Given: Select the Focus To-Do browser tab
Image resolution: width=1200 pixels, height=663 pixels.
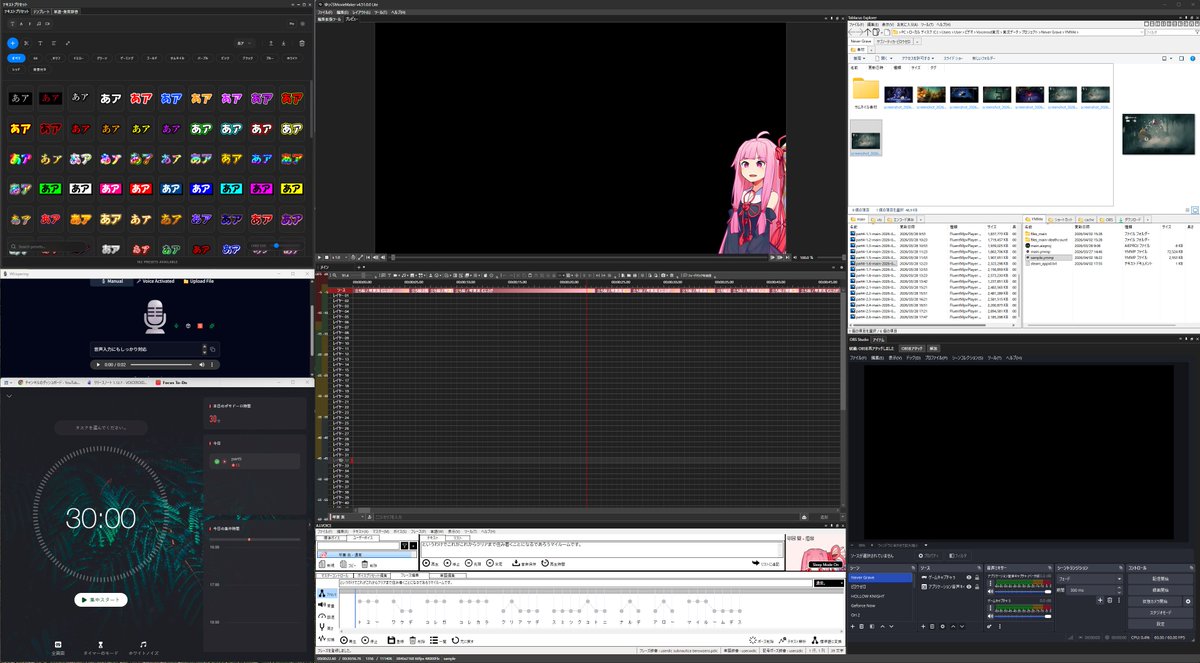Looking at the screenshot, I should (171, 382).
